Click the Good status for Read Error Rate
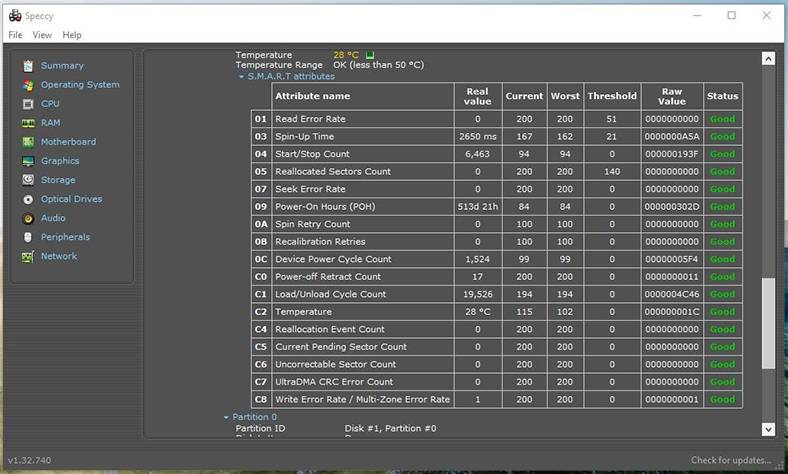This screenshot has width=788, height=474. pyautogui.click(x=723, y=119)
